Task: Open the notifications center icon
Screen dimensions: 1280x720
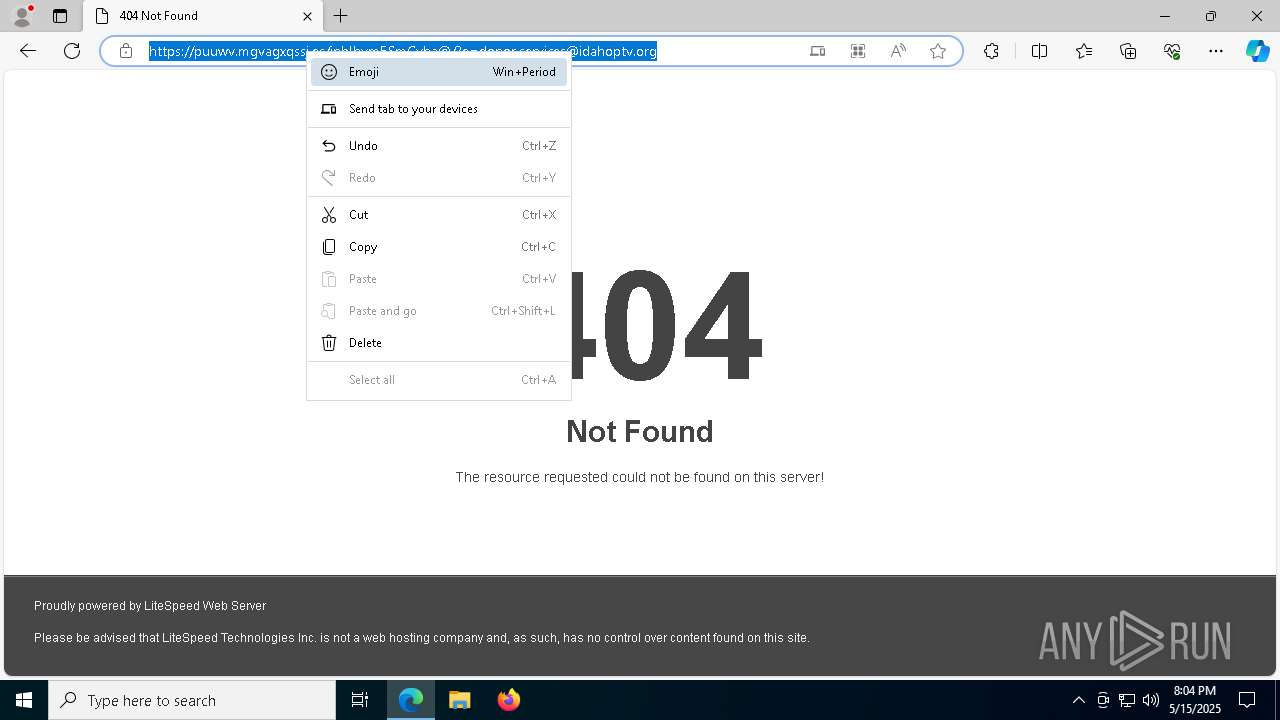Action: coord(1247,700)
